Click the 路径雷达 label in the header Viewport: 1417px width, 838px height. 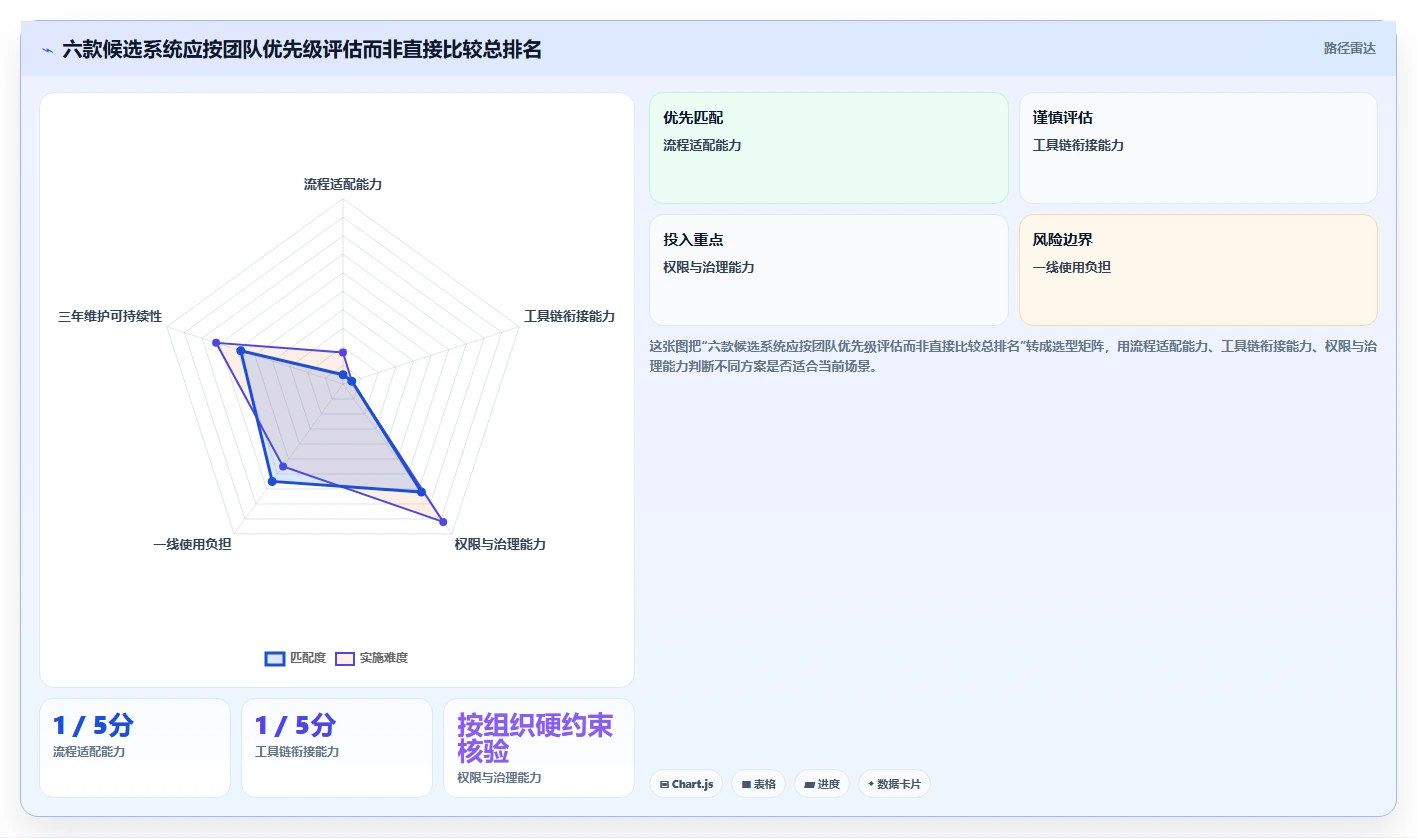coord(1349,48)
